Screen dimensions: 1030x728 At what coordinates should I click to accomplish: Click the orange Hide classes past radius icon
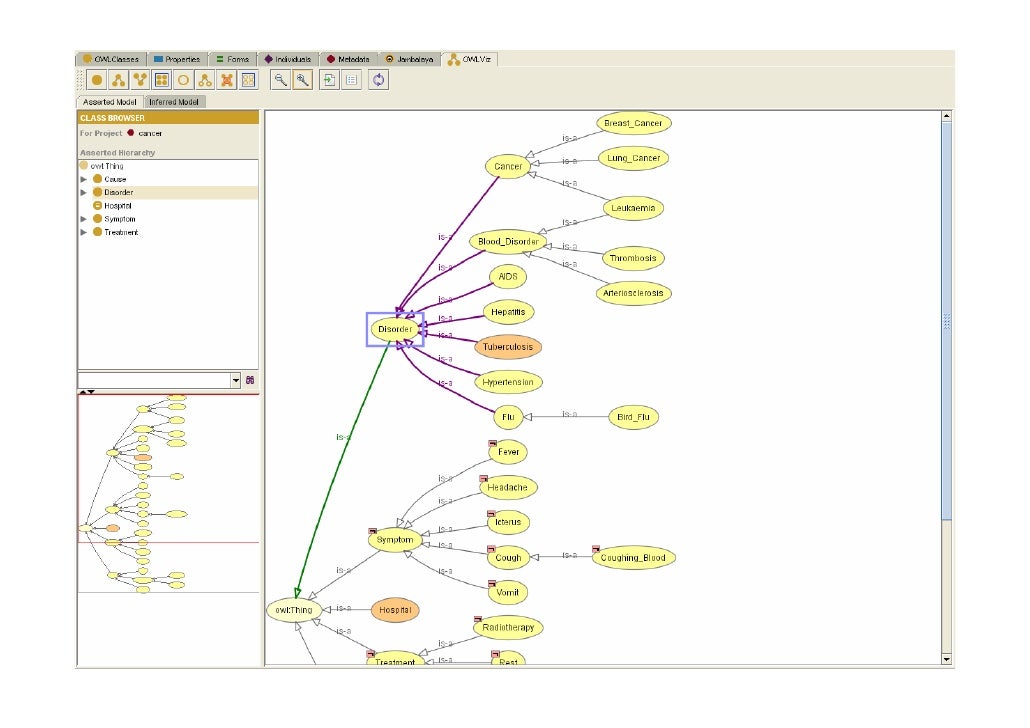(227, 80)
